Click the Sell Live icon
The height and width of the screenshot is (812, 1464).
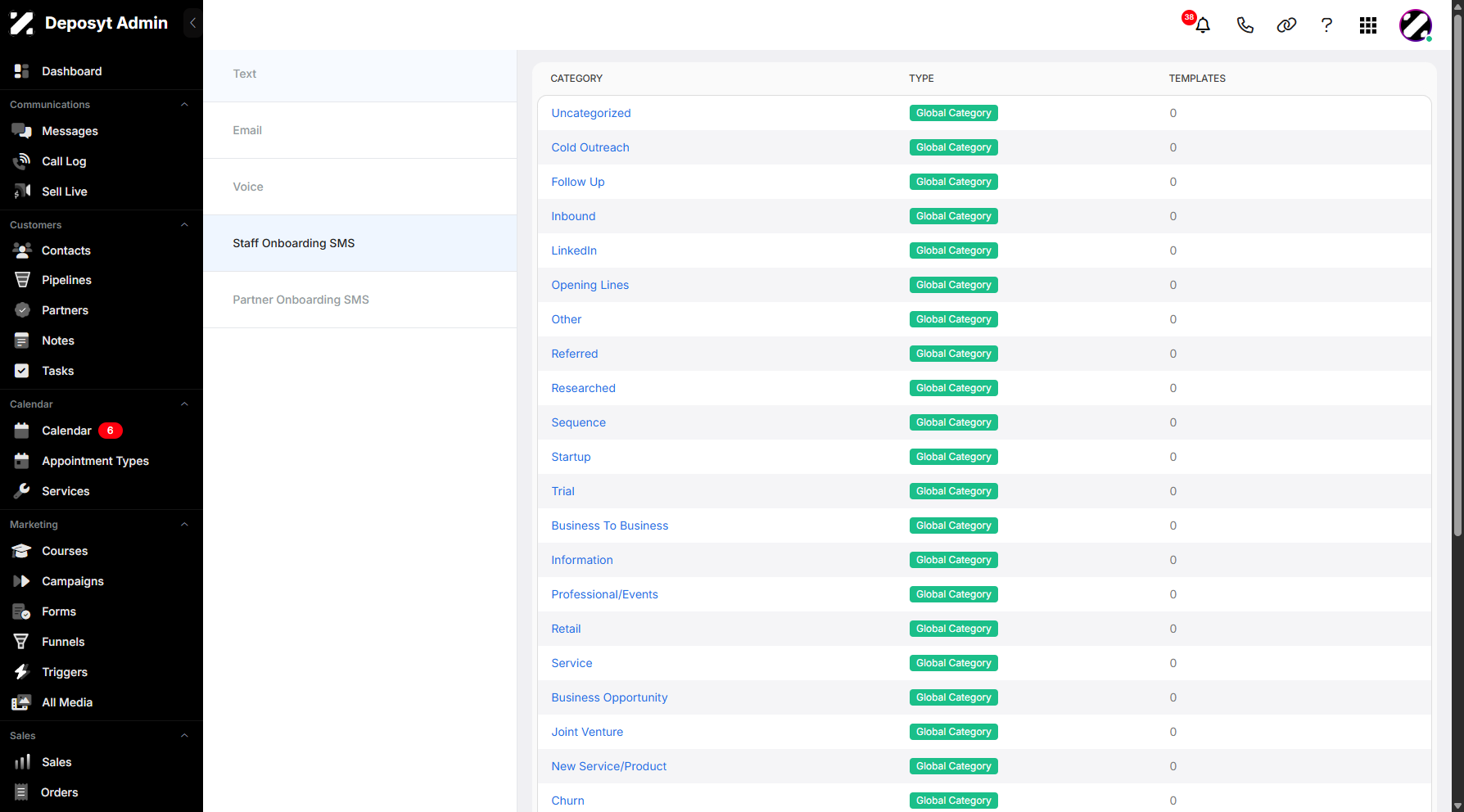(22, 192)
